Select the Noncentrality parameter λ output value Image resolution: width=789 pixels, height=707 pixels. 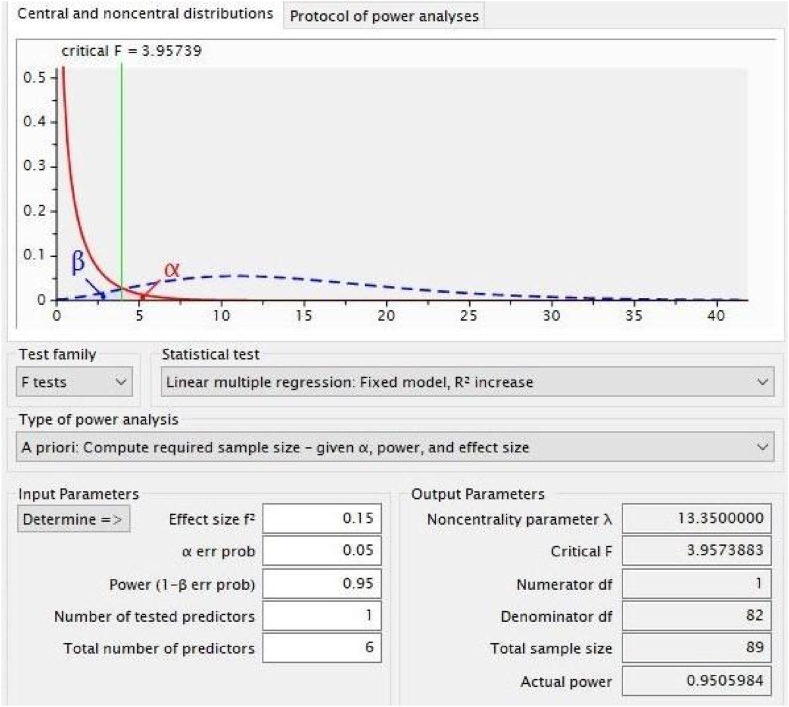pyautogui.click(x=696, y=518)
